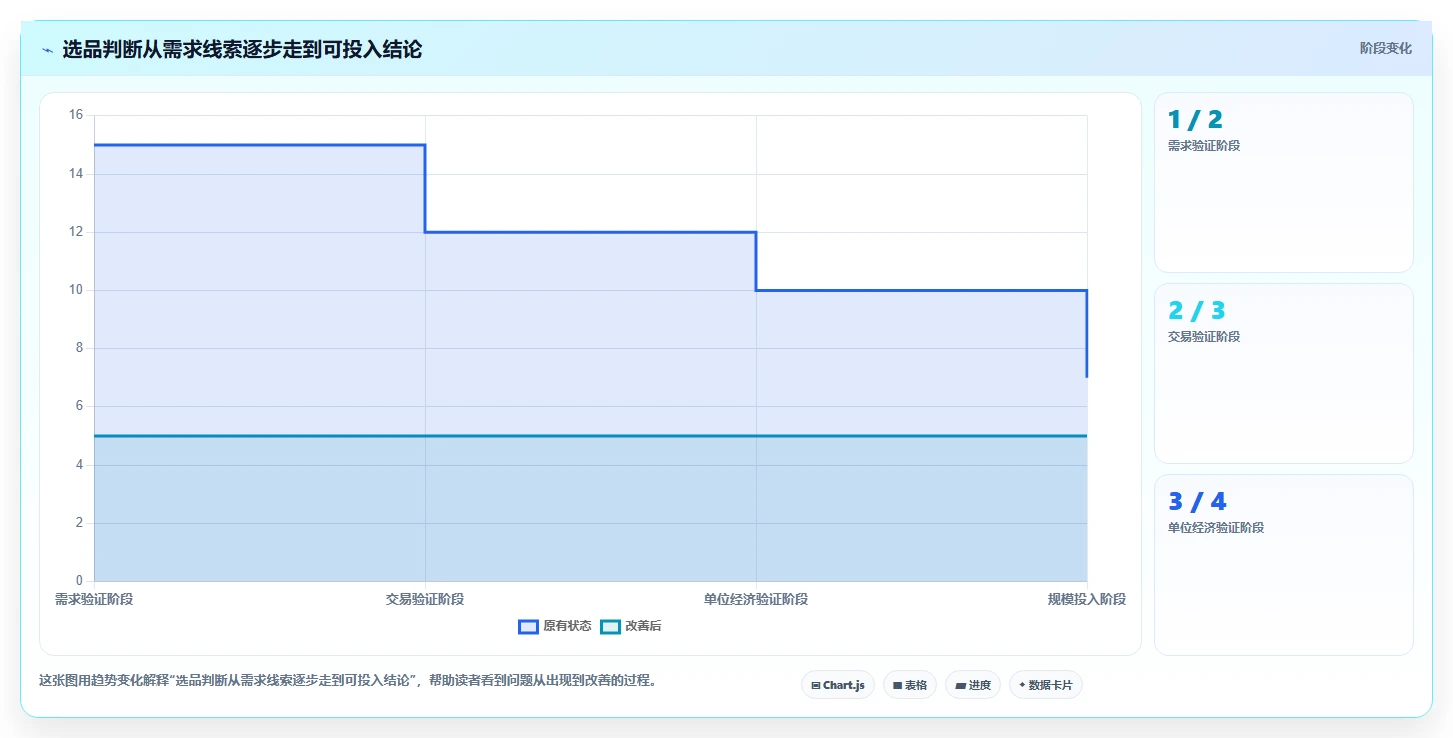Image resolution: width=1453 pixels, height=738 pixels.
Task: Click the chart title 选品判断从需求线索逐步走到可投入结论
Action: tap(242, 49)
